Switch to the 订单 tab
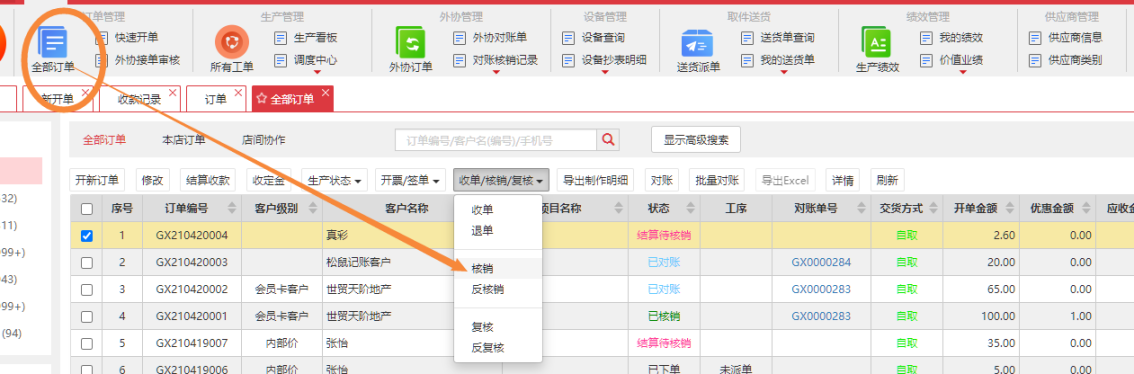 (x=216, y=99)
